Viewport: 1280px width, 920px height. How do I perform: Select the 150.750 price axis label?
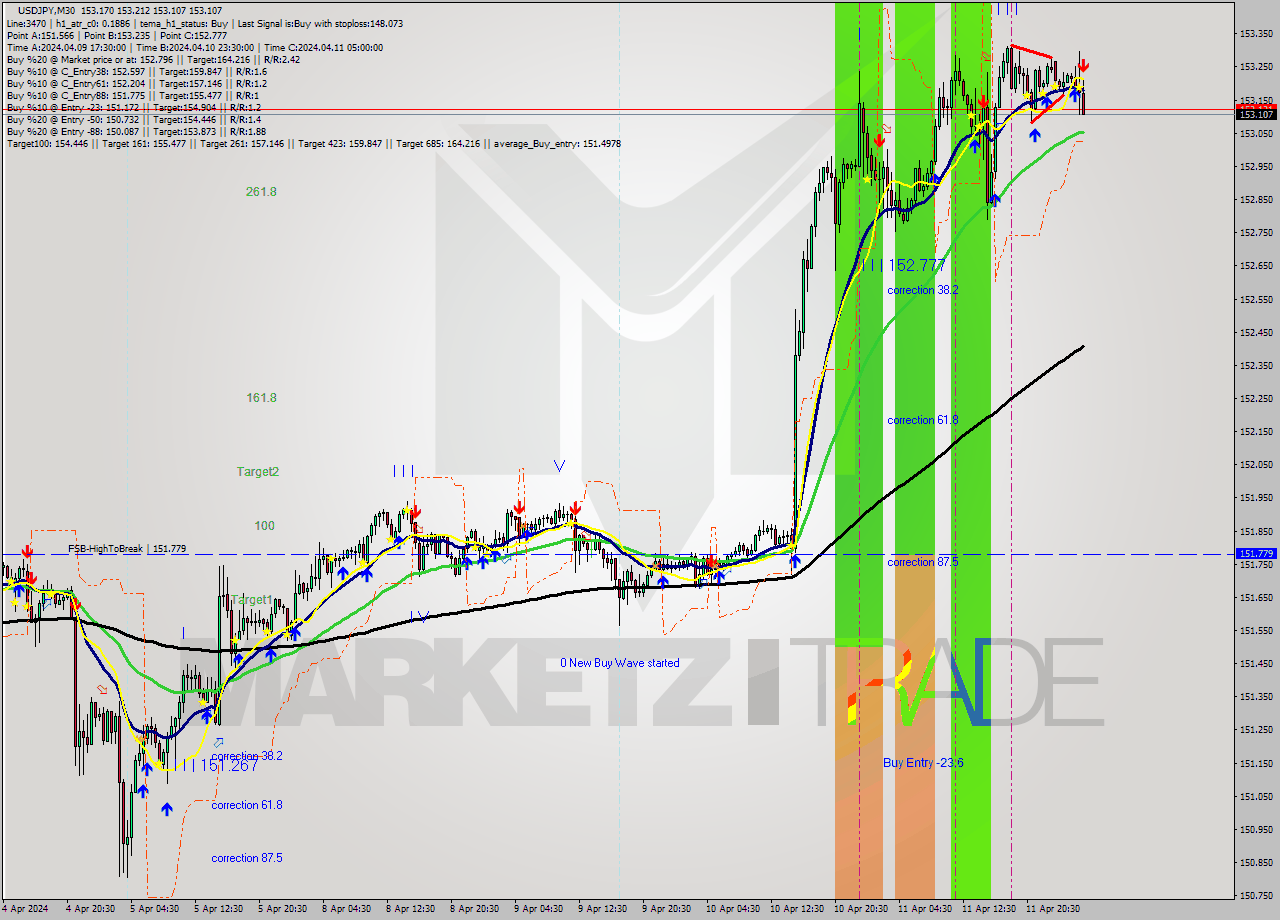[x=1256, y=896]
